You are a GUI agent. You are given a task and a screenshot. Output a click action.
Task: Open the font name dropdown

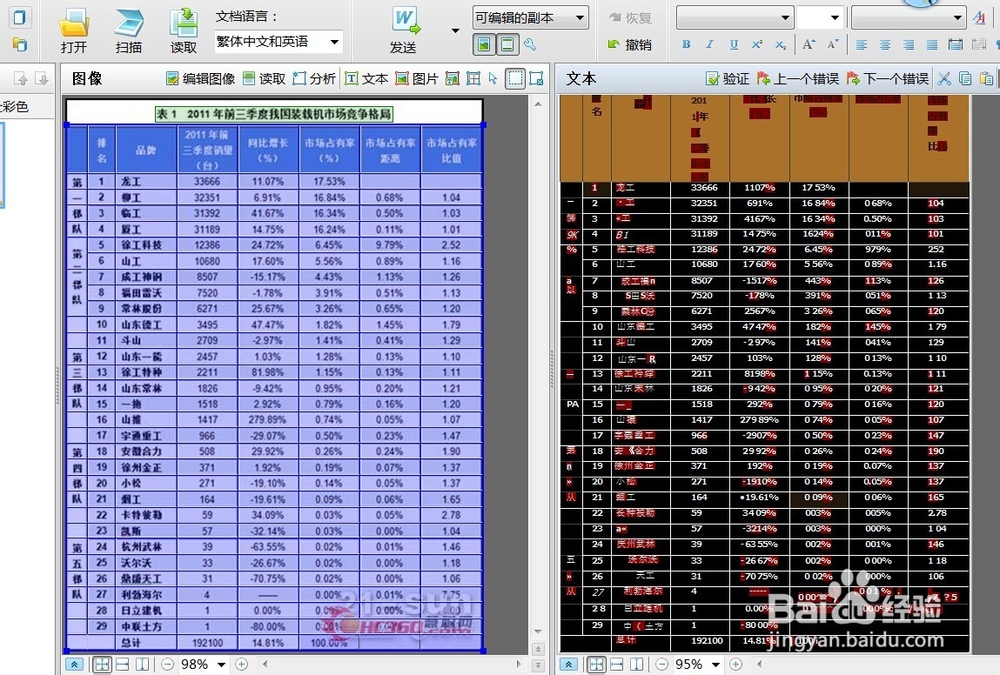click(735, 18)
